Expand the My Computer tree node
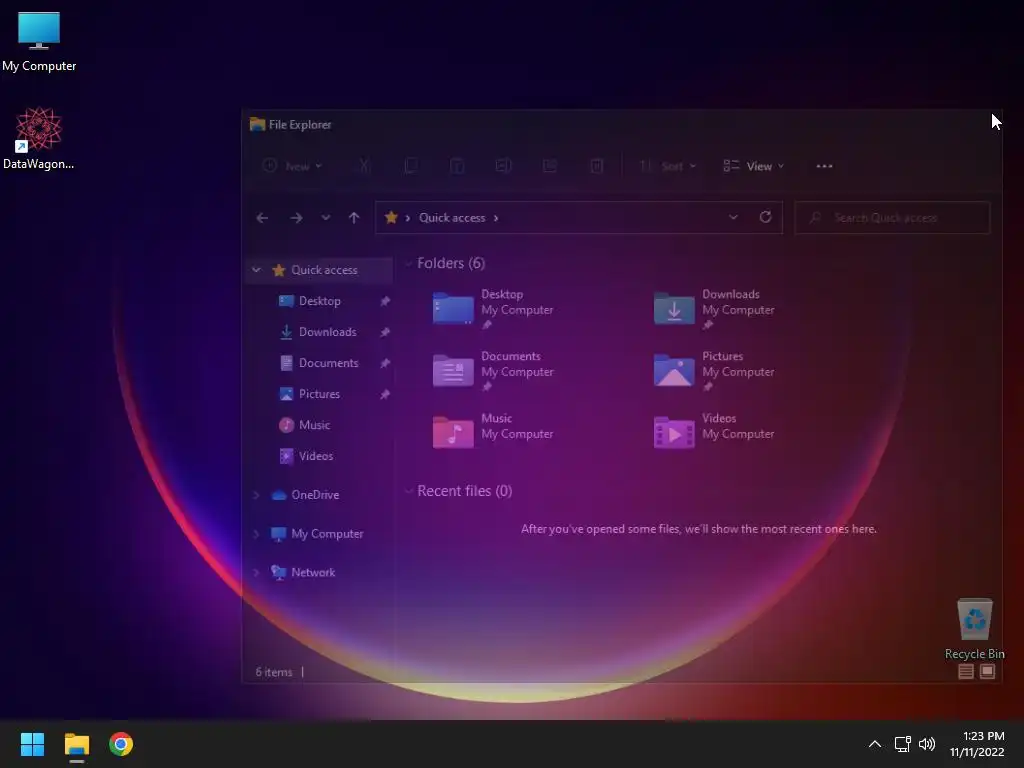Viewport: 1024px width, 768px height. pyautogui.click(x=257, y=534)
